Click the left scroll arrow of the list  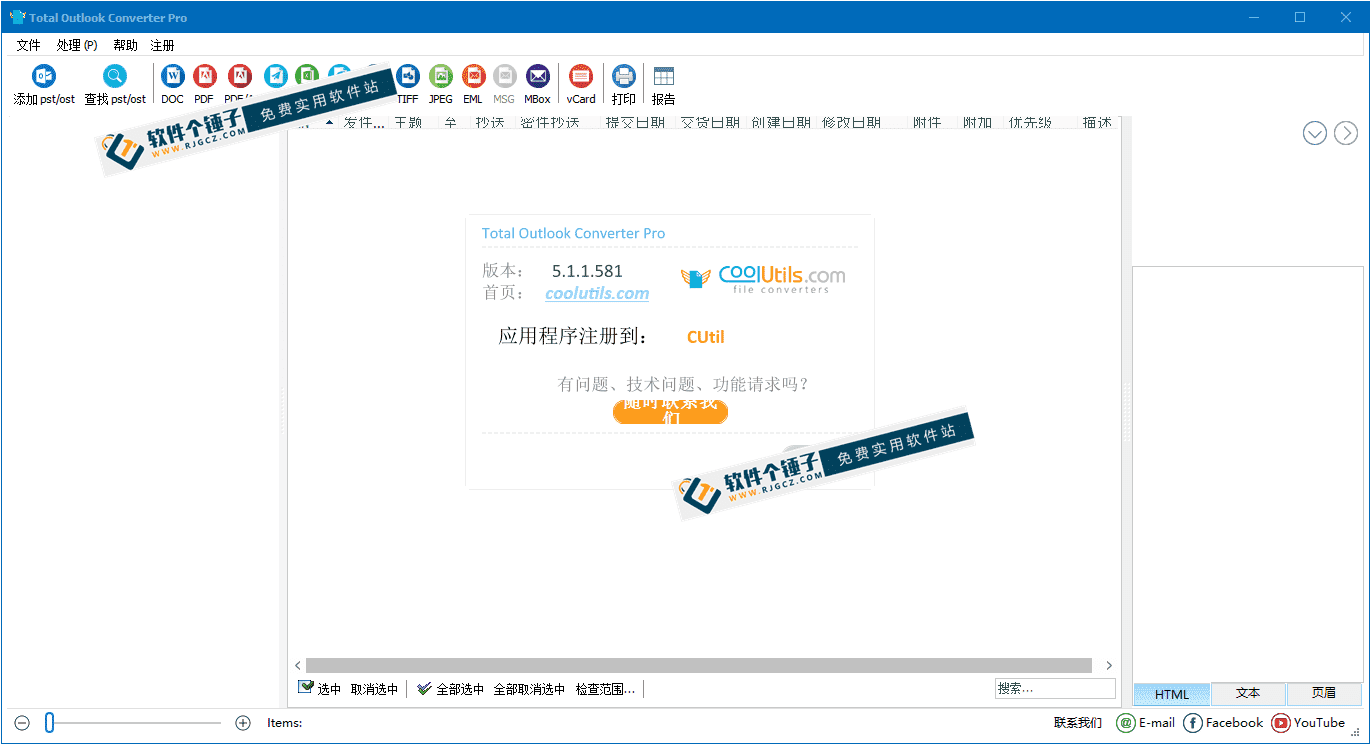pyautogui.click(x=297, y=665)
